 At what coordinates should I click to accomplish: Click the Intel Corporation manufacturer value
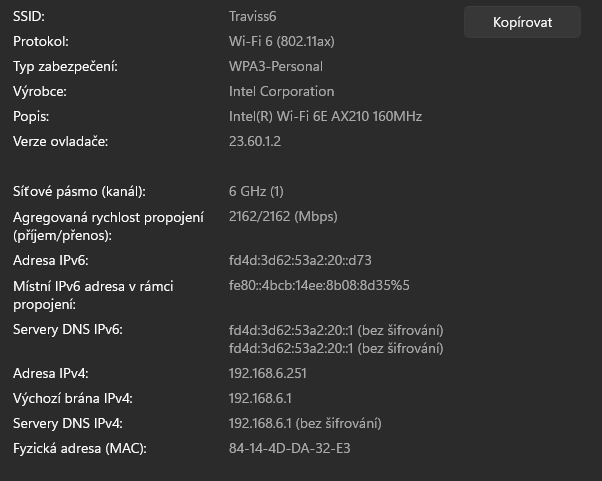[x=281, y=92]
